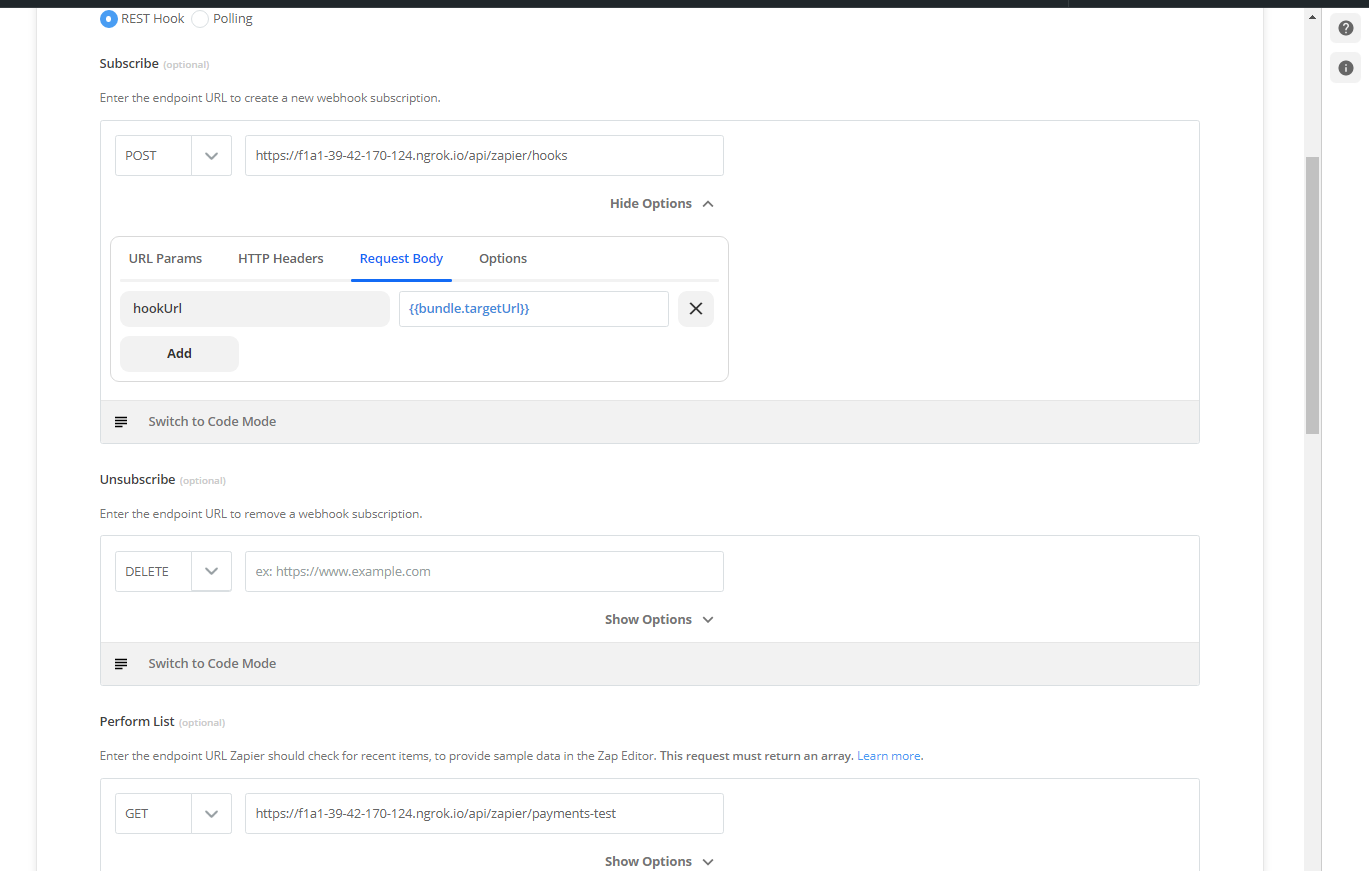Switch Unsubscribe to Code Mode
1369x871 pixels.
(x=212, y=664)
